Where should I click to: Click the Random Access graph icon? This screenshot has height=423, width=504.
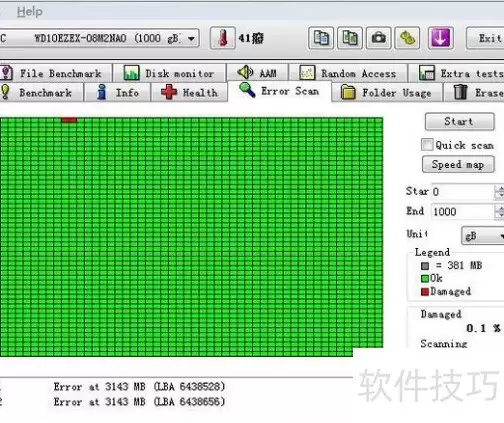[x=307, y=73]
